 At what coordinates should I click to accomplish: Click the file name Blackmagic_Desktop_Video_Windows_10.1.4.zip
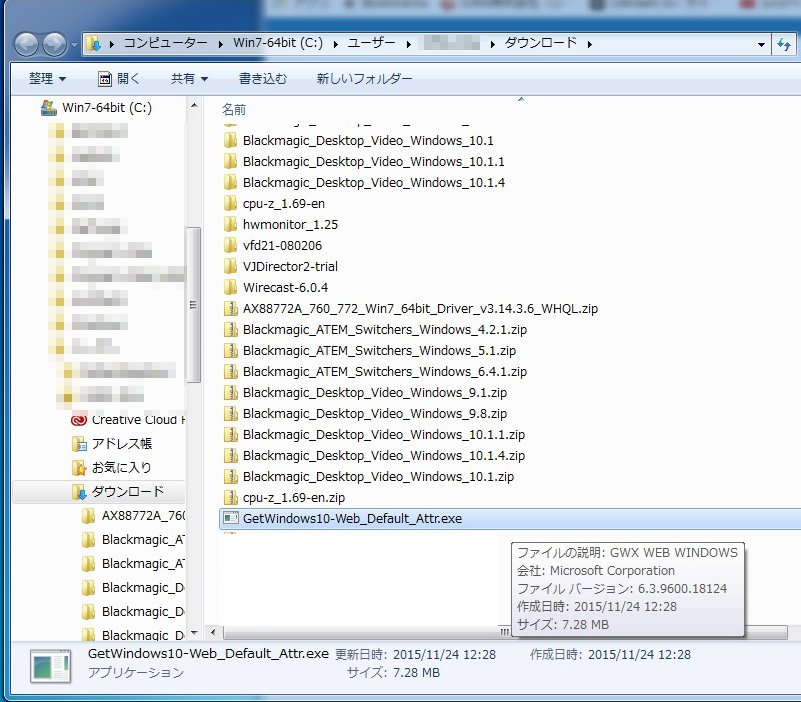click(x=384, y=455)
